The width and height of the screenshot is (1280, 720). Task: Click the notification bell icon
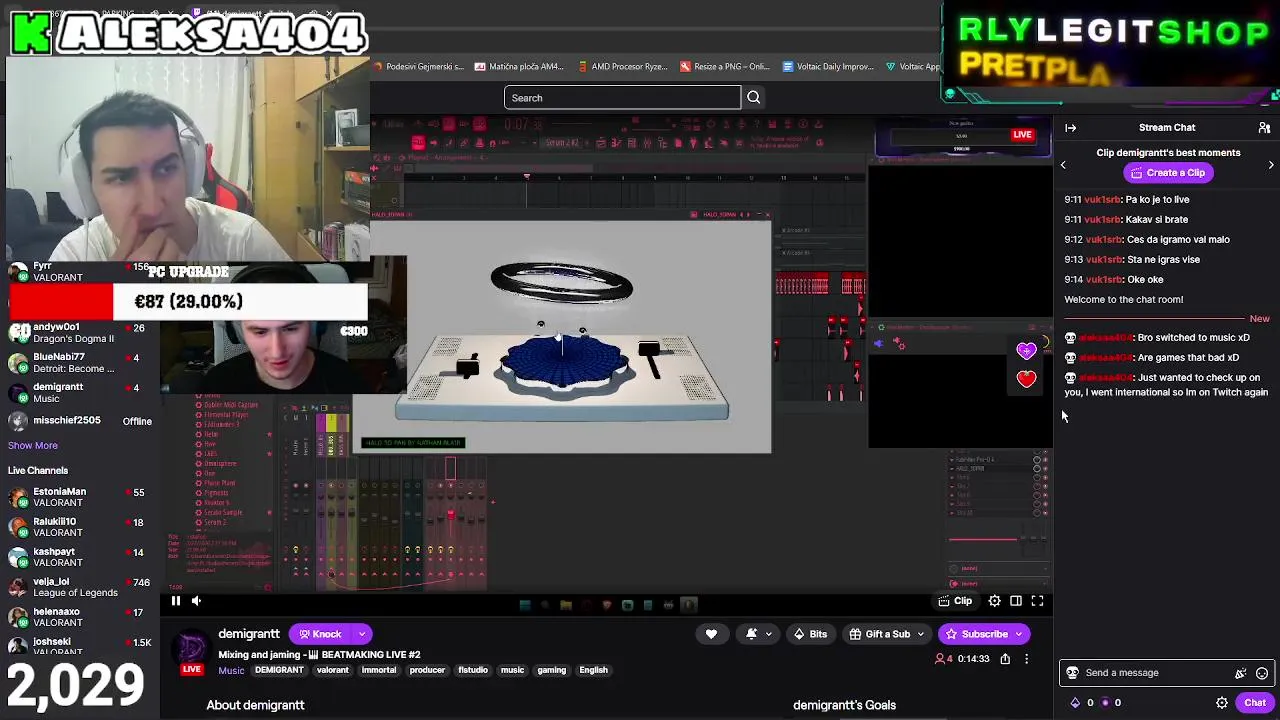pyautogui.click(x=751, y=634)
